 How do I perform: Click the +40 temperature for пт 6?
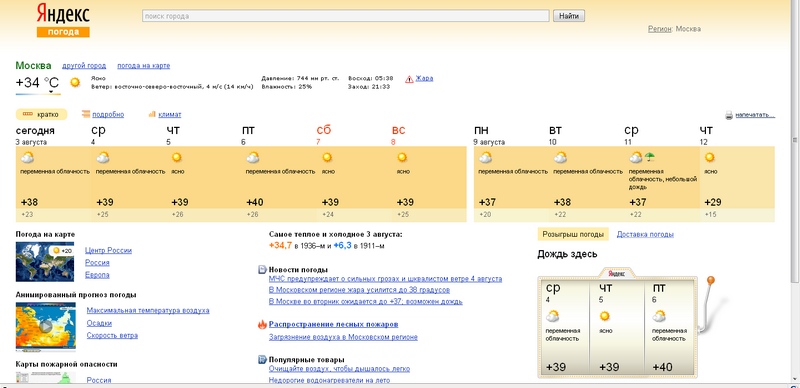coord(255,203)
